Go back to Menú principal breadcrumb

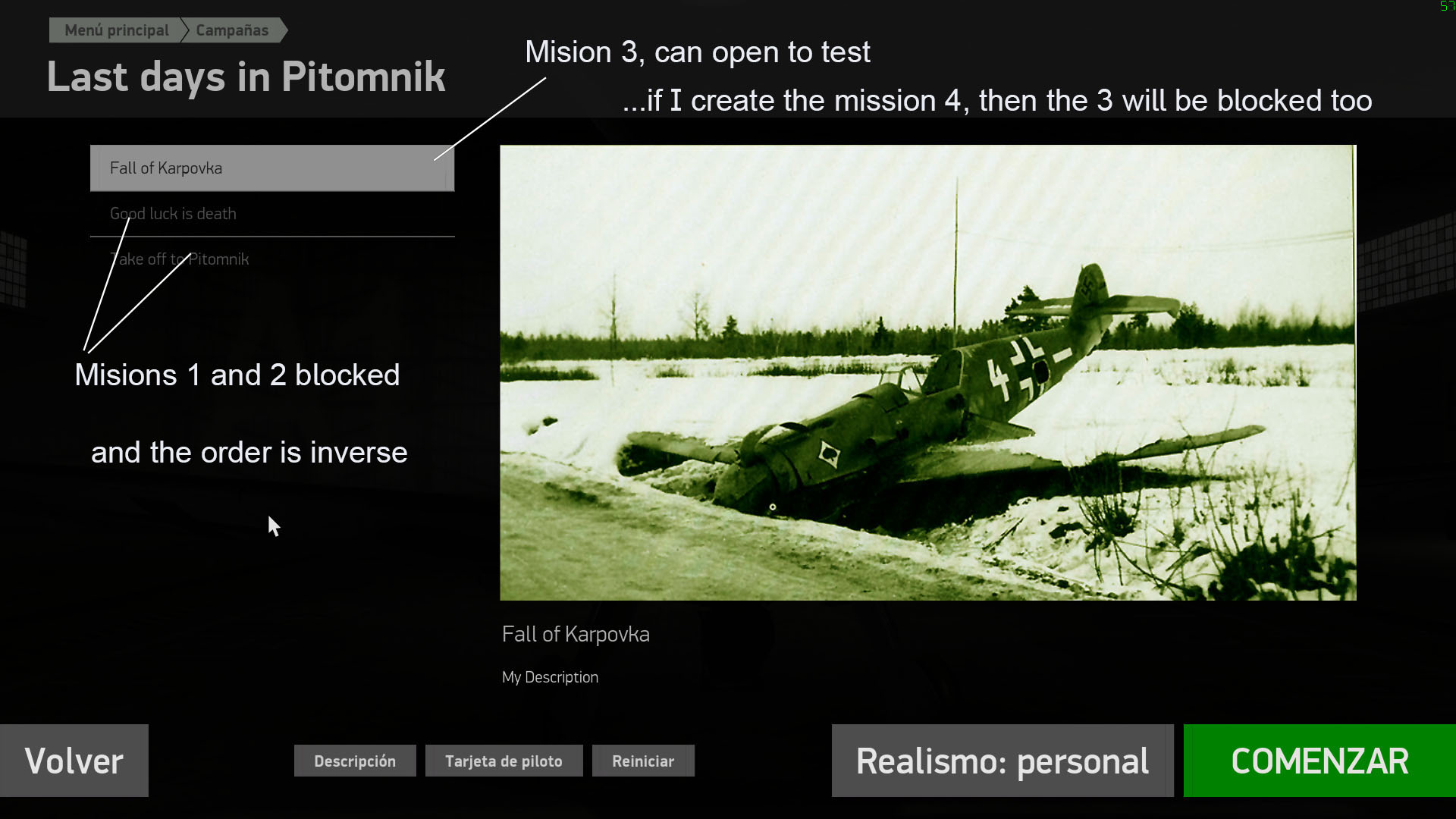click(x=116, y=30)
